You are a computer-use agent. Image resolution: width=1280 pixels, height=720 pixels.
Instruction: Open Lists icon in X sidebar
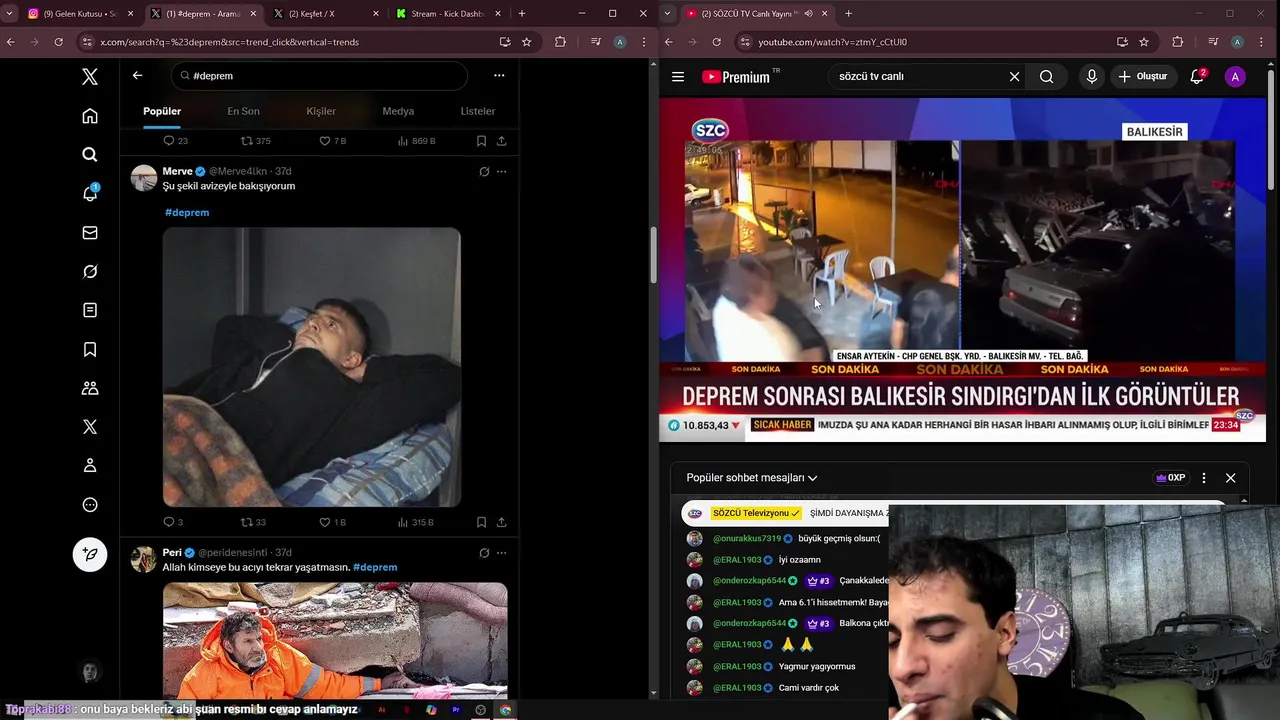[90, 310]
